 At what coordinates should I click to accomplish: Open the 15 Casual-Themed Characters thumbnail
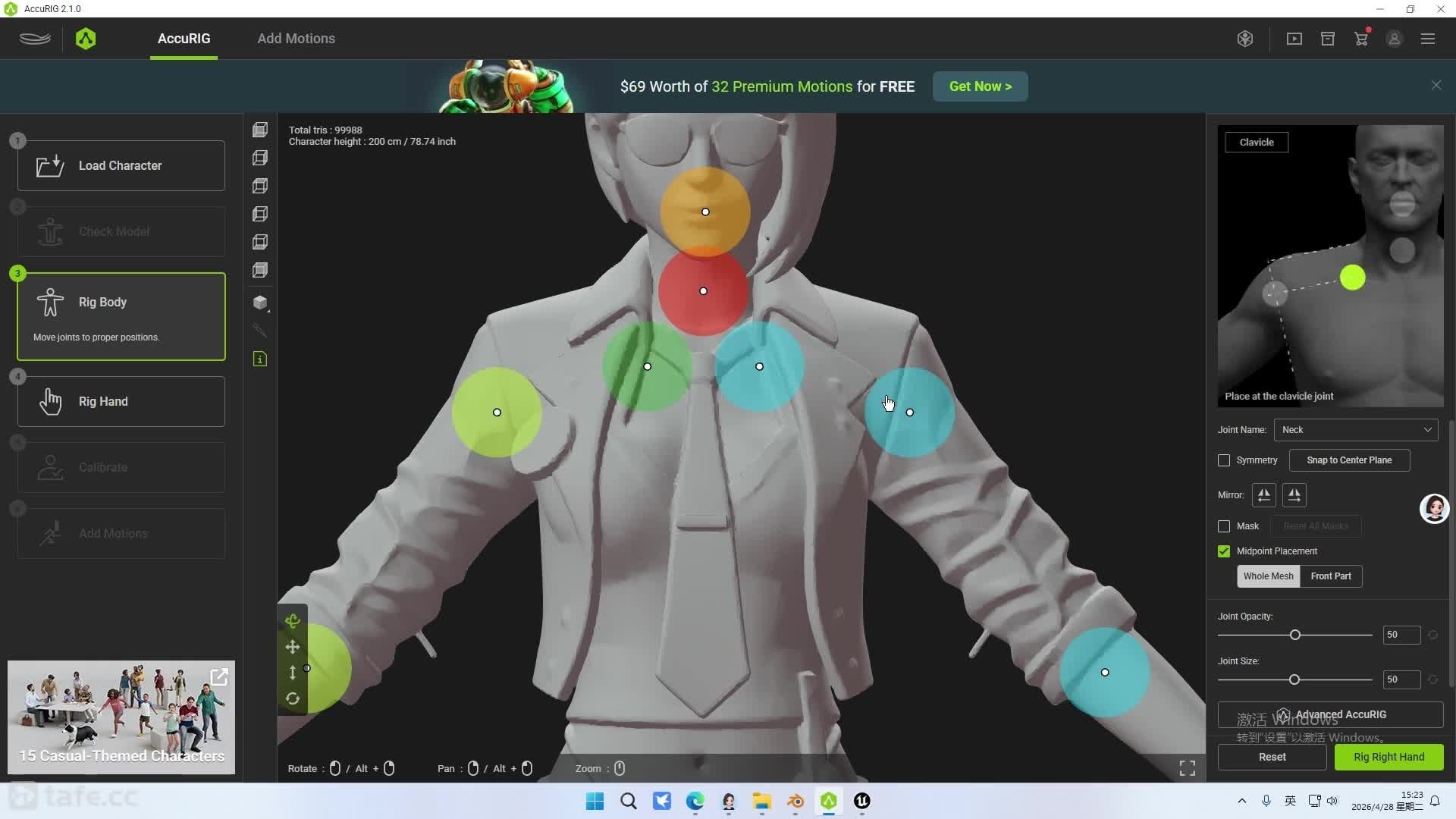[121, 717]
